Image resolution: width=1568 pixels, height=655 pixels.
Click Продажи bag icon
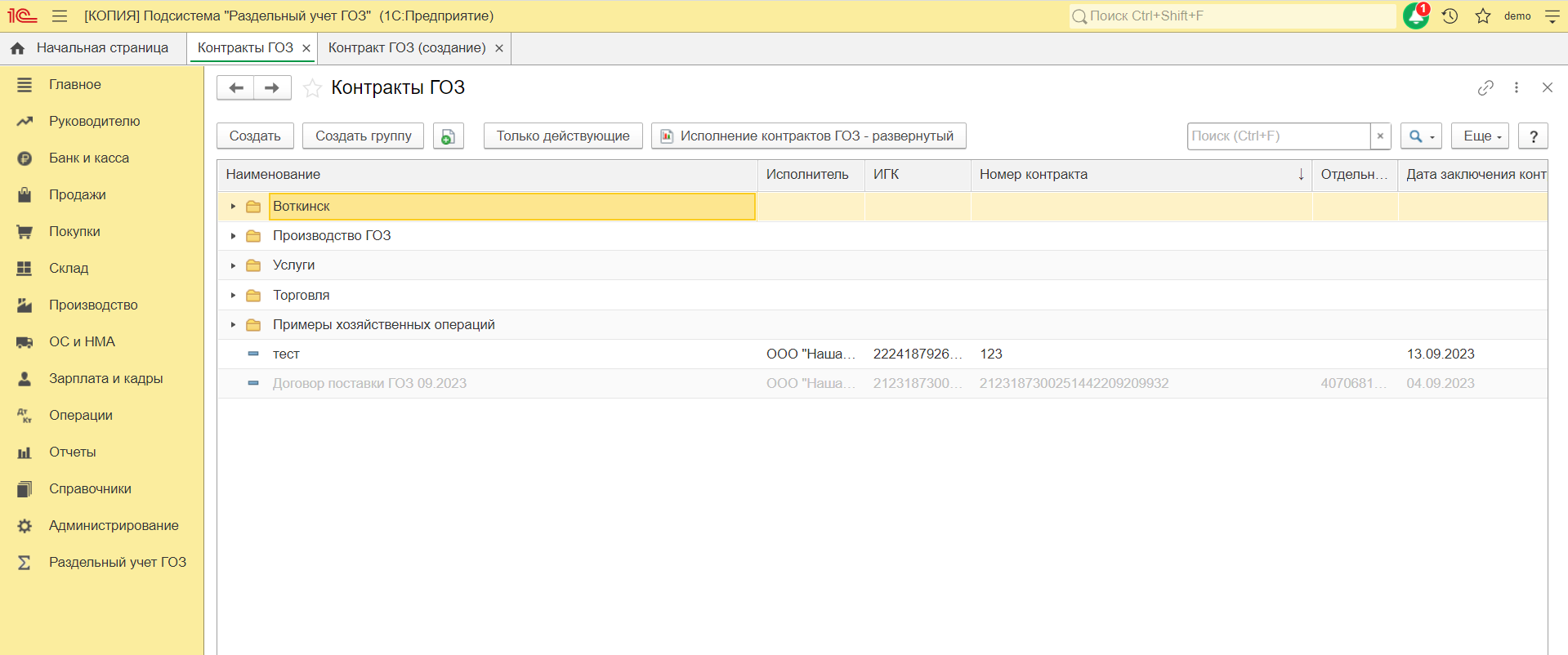[25, 195]
